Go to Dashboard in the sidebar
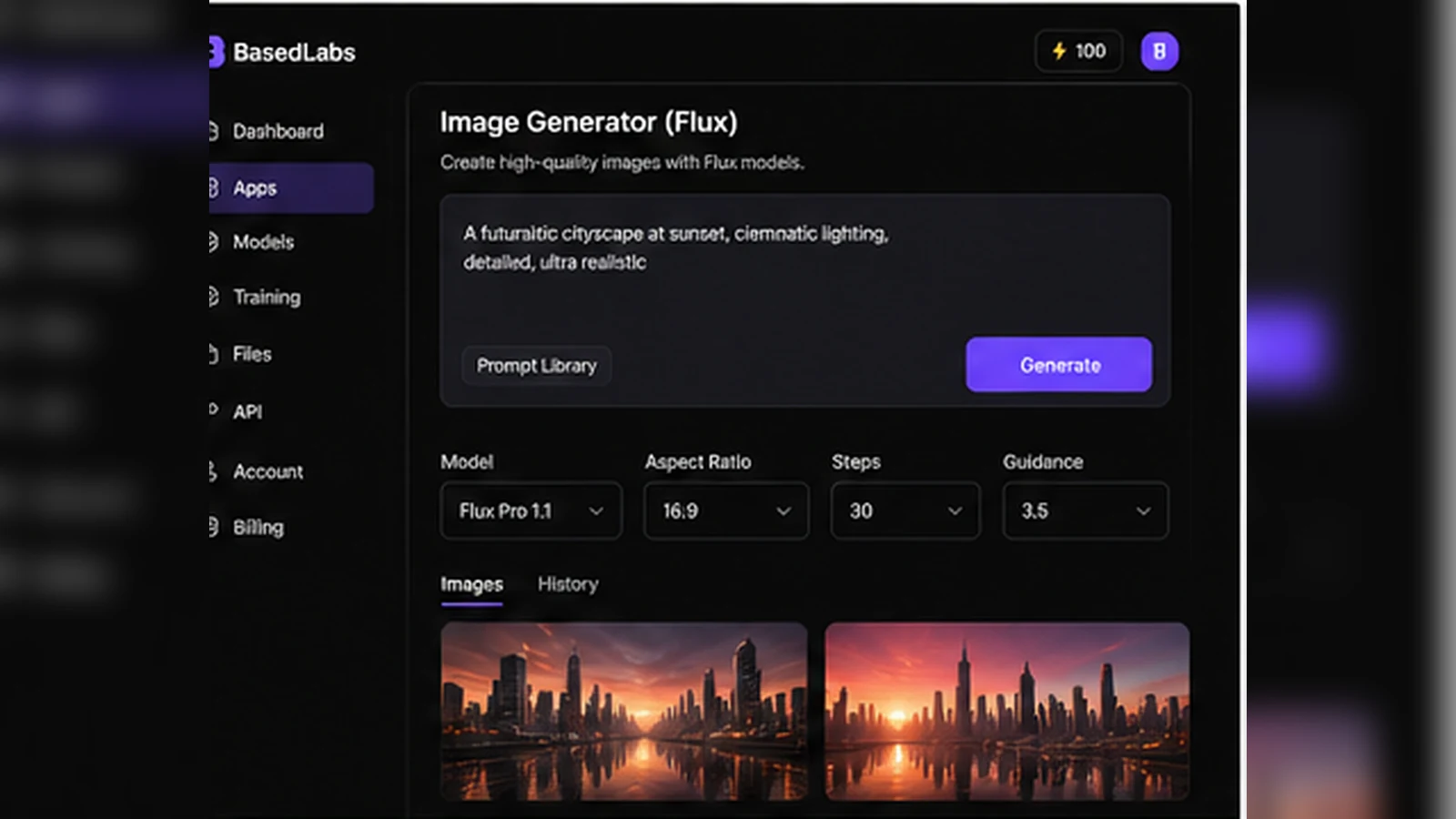 click(x=278, y=131)
